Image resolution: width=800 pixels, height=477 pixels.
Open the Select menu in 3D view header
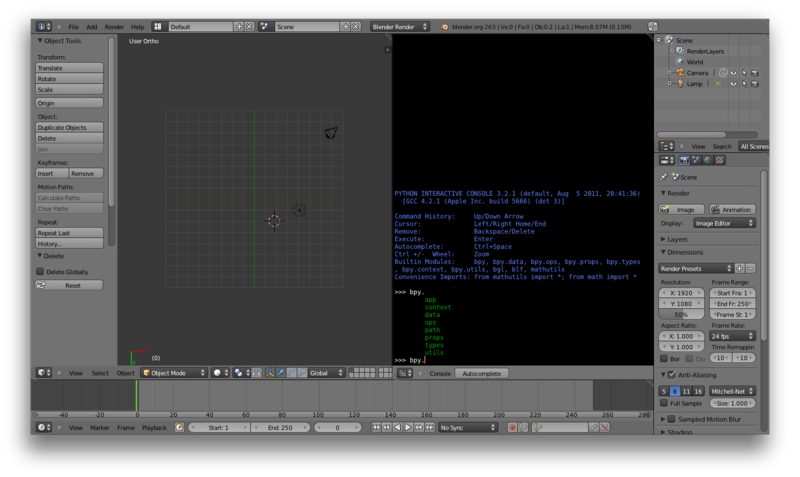pos(100,373)
